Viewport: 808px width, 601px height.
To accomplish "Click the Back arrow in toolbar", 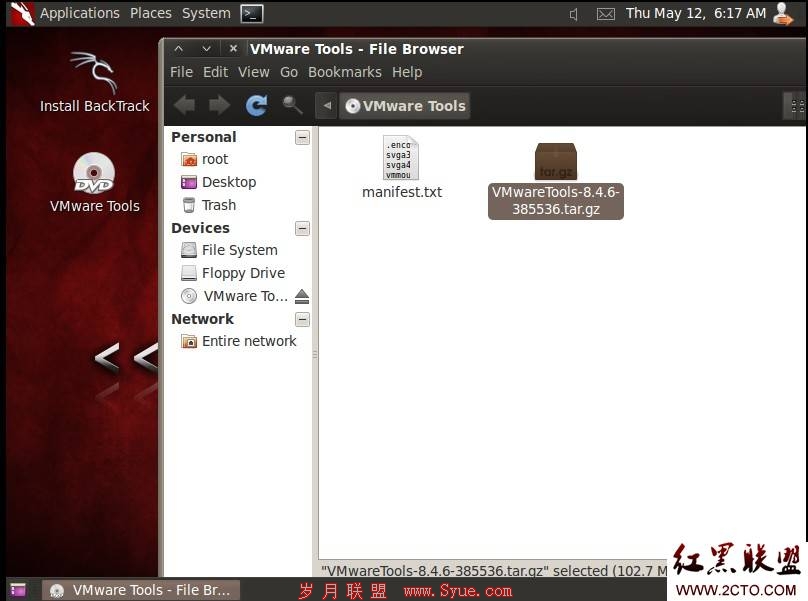I will (x=184, y=105).
